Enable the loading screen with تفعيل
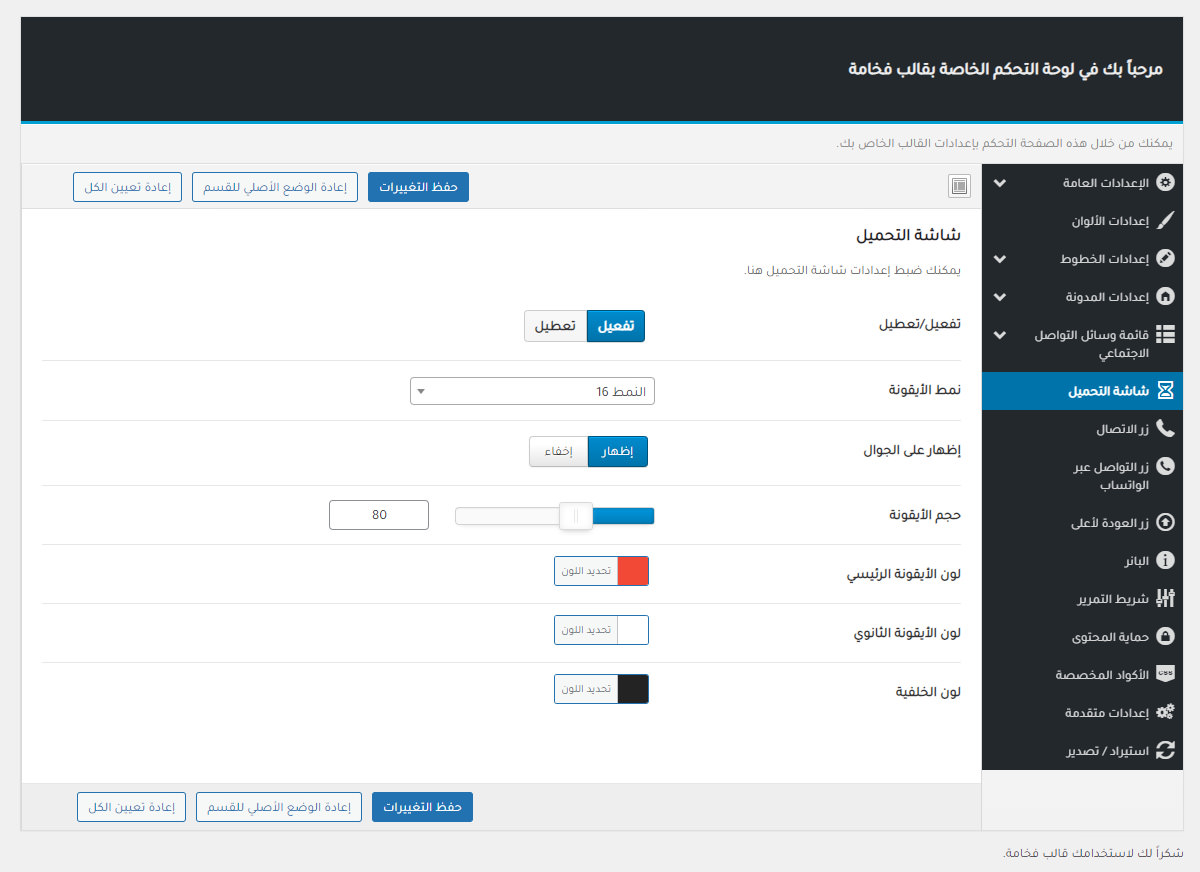 pos(615,326)
